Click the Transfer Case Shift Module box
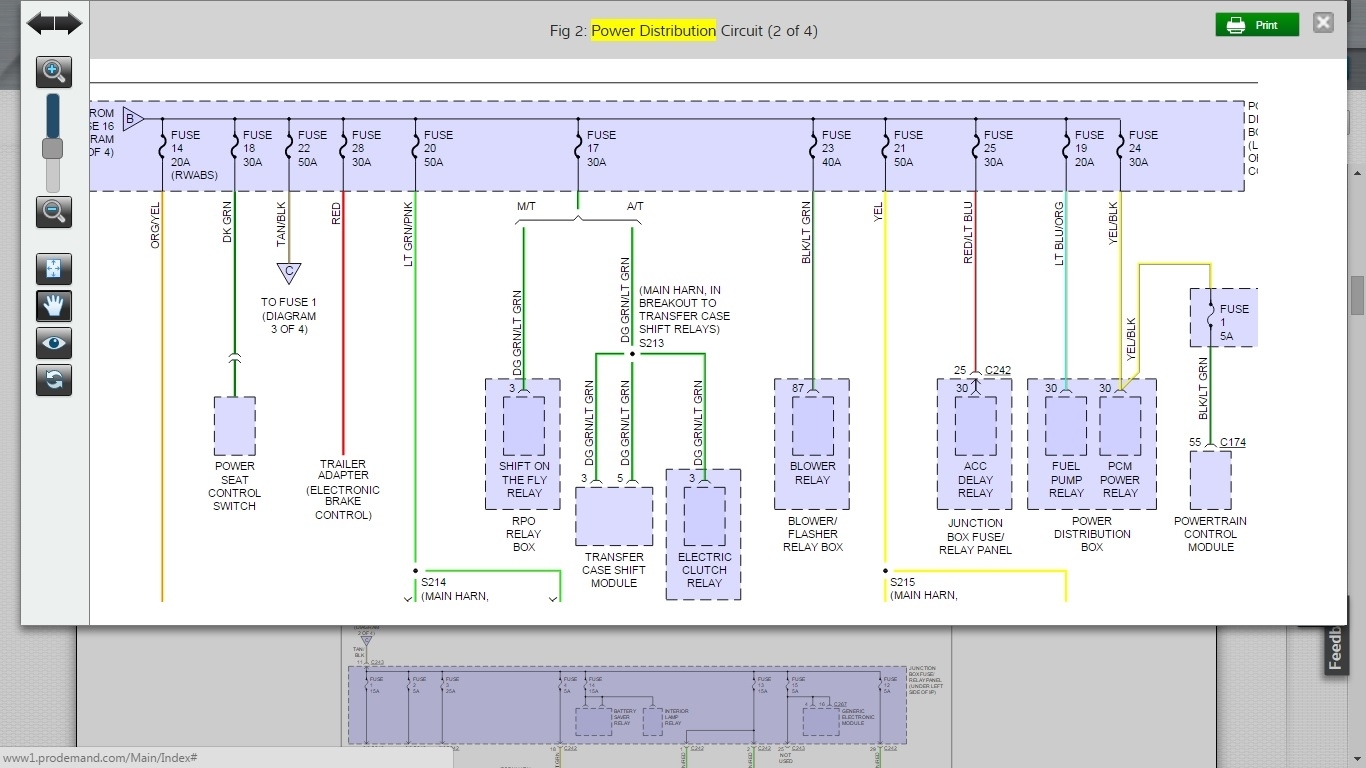1366x768 pixels. 613,516
